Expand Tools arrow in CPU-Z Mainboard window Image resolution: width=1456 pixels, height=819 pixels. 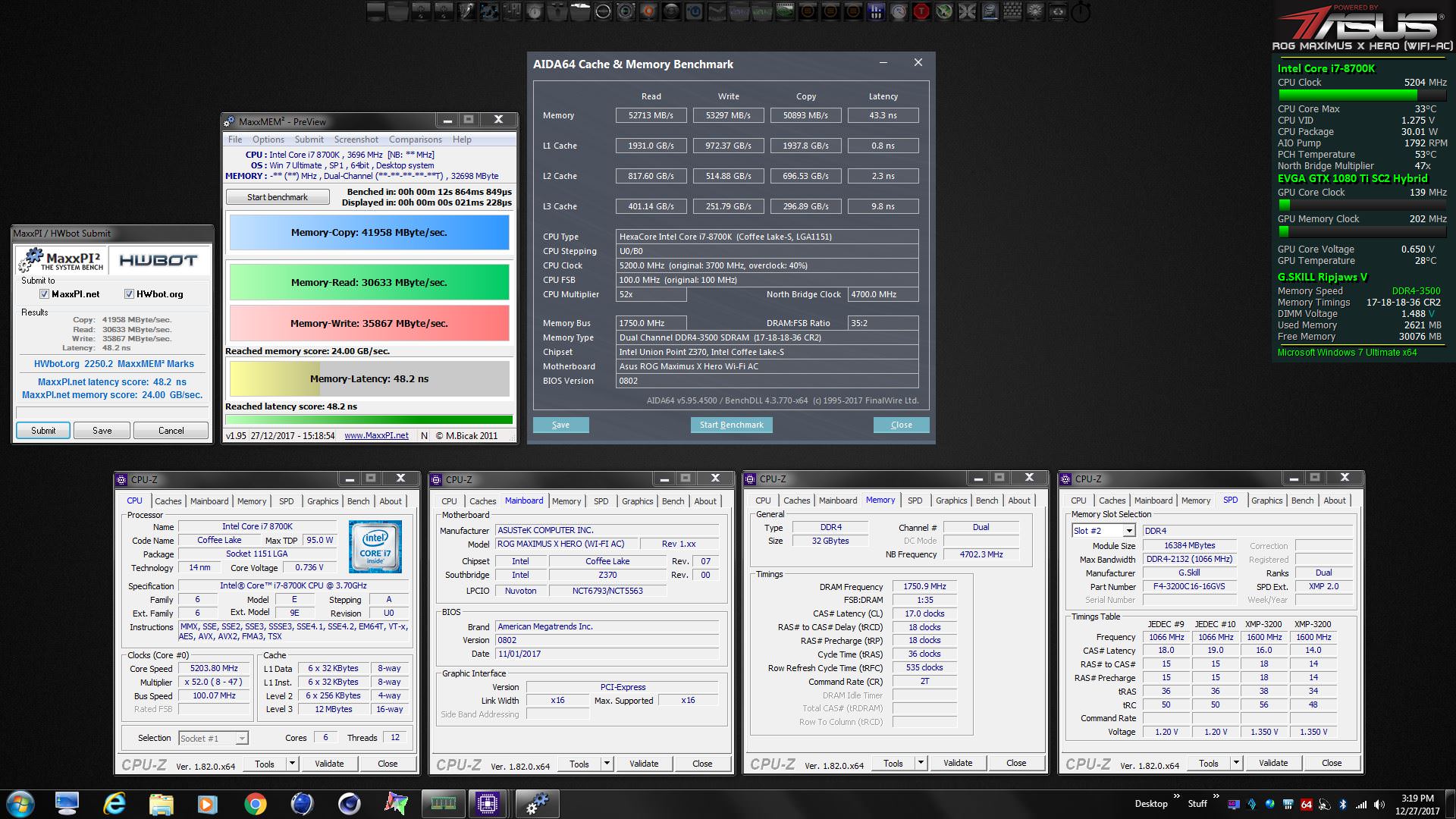[607, 764]
